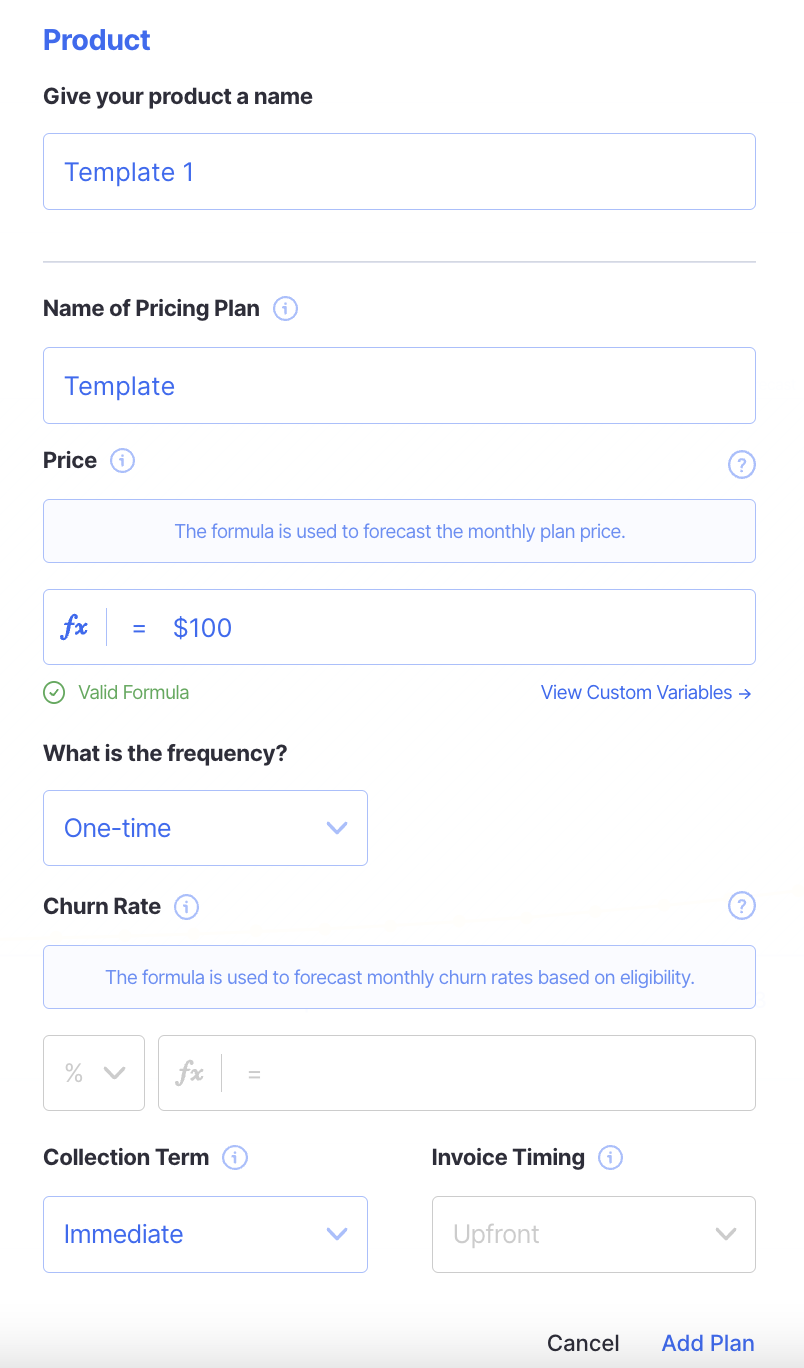This screenshot has height=1368, width=804.
Task: Click the pricing plan name field
Action: click(399, 386)
